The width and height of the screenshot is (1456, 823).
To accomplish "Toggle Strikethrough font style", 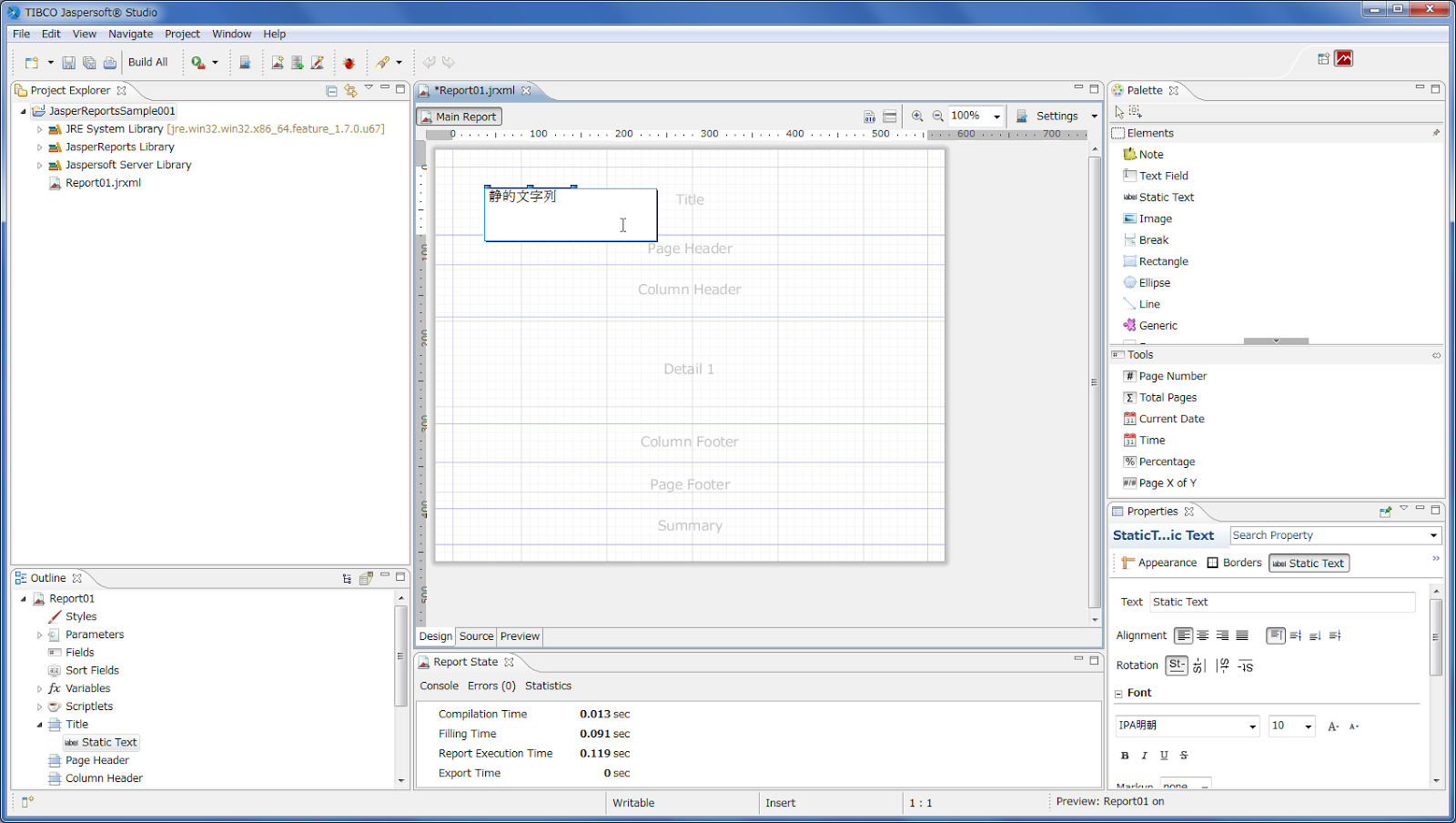I will pyautogui.click(x=1183, y=756).
